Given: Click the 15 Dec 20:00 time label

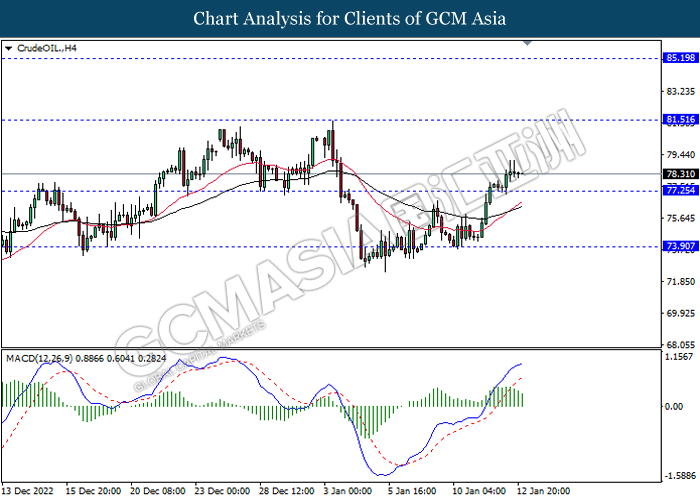Looking at the screenshot, I should (x=93, y=491).
